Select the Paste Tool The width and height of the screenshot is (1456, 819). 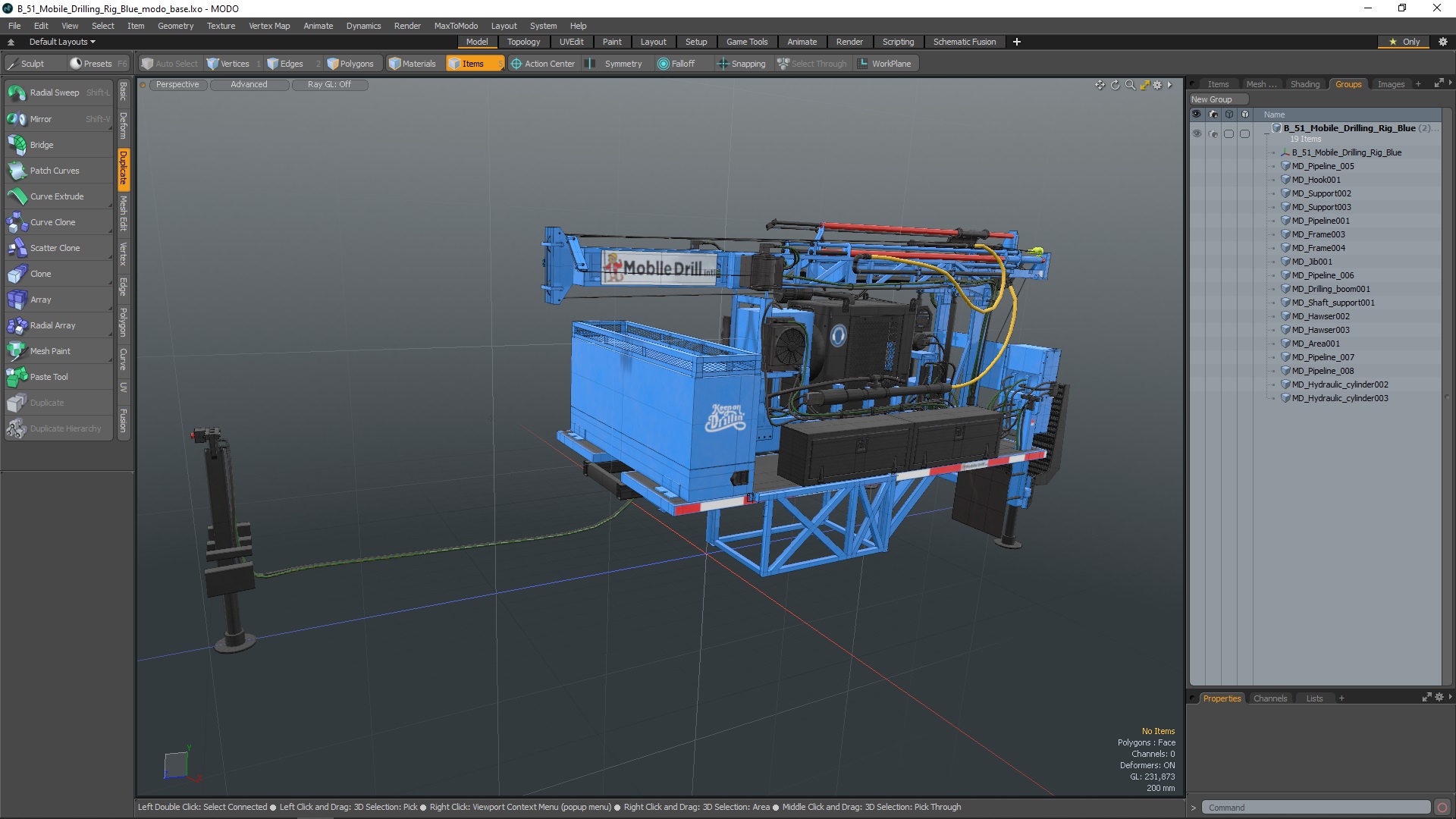tap(58, 377)
